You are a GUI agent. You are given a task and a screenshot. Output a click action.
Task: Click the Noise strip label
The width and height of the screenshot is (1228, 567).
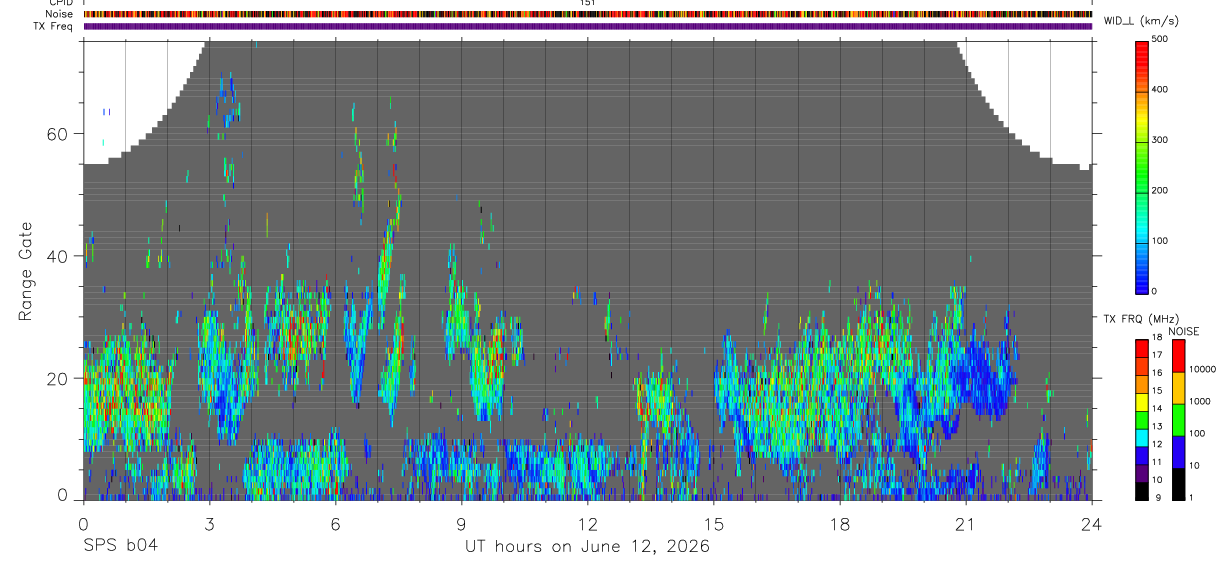(59, 14)
